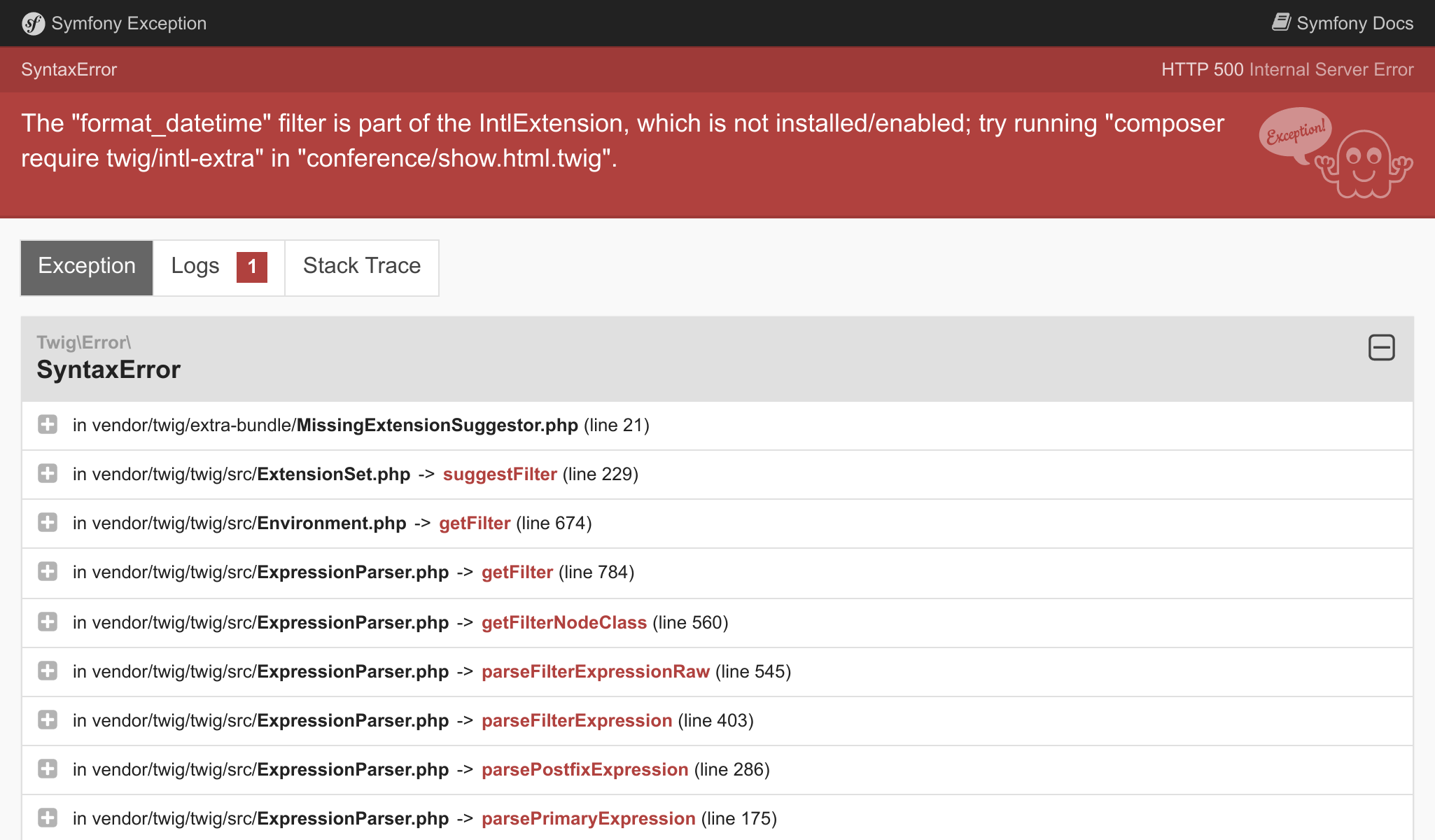This screenshot has width=1435, height=840.
Task: Expand the ExtensionSet.php stack frame
Action: 48,473
